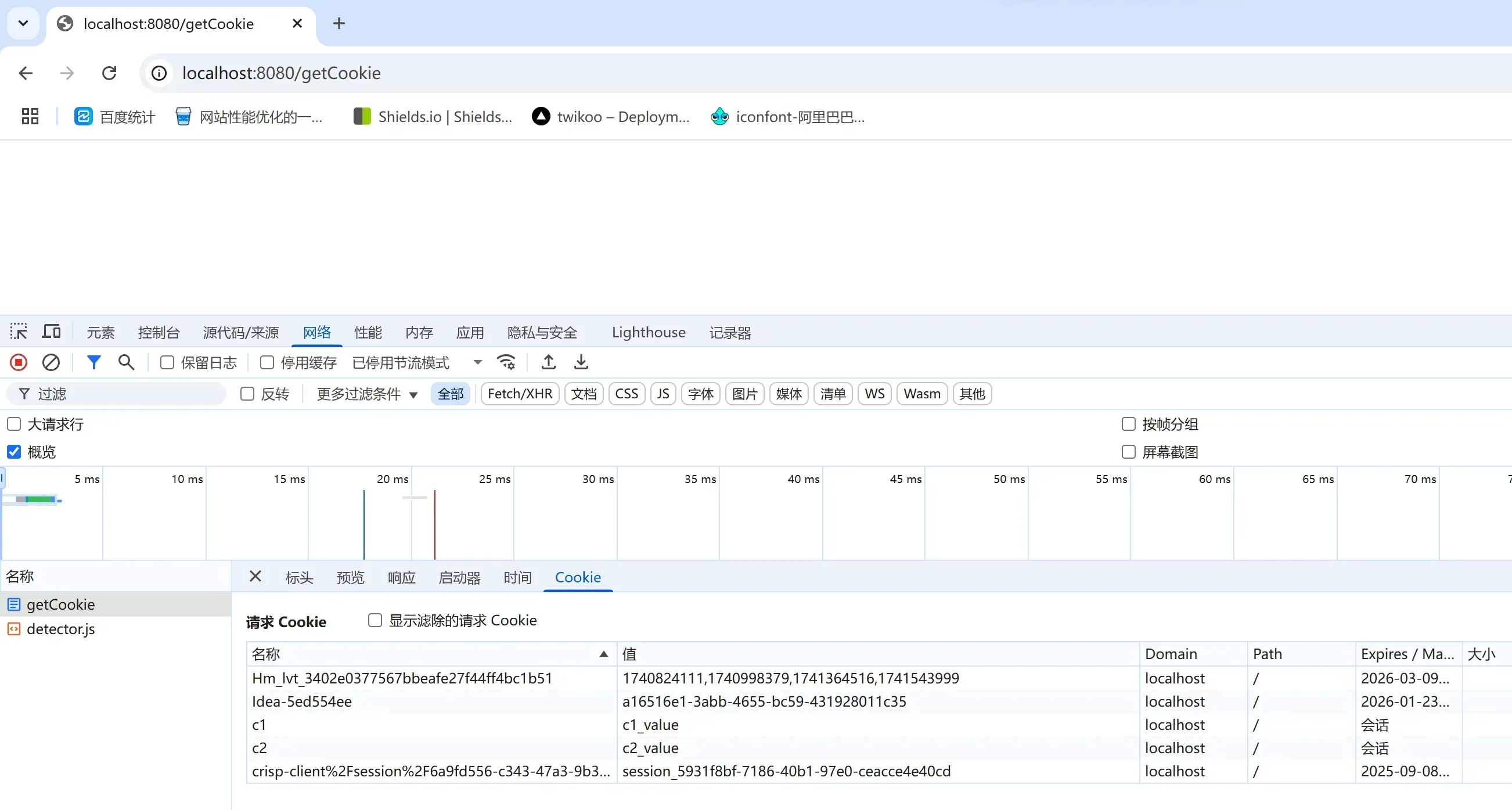
Task: Check 显示滤除的请求 Cookie checkbox
Action: point(375,620)
